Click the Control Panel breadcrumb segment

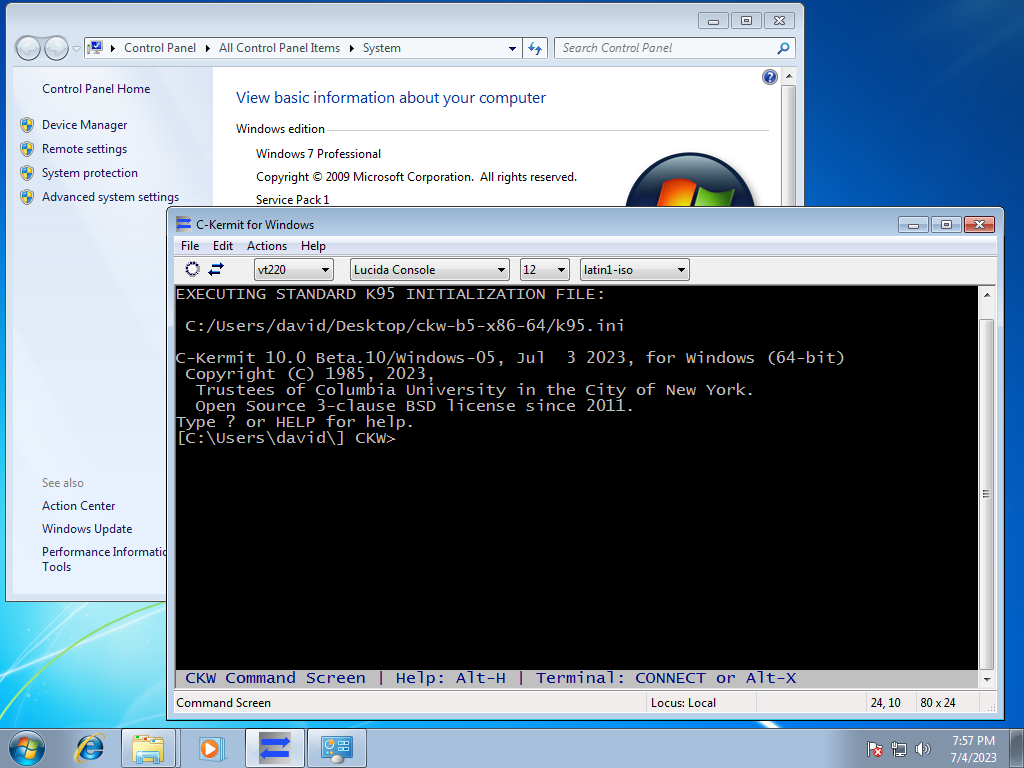(160, 48)
